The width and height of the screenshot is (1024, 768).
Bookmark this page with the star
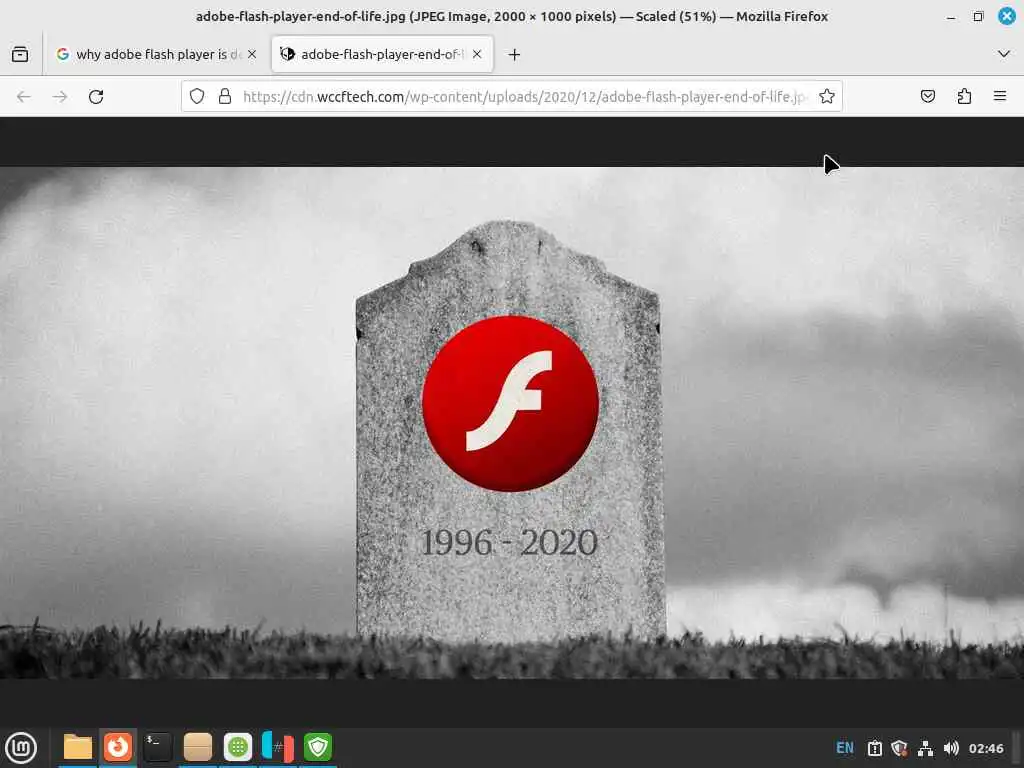(x=827, y=97)
